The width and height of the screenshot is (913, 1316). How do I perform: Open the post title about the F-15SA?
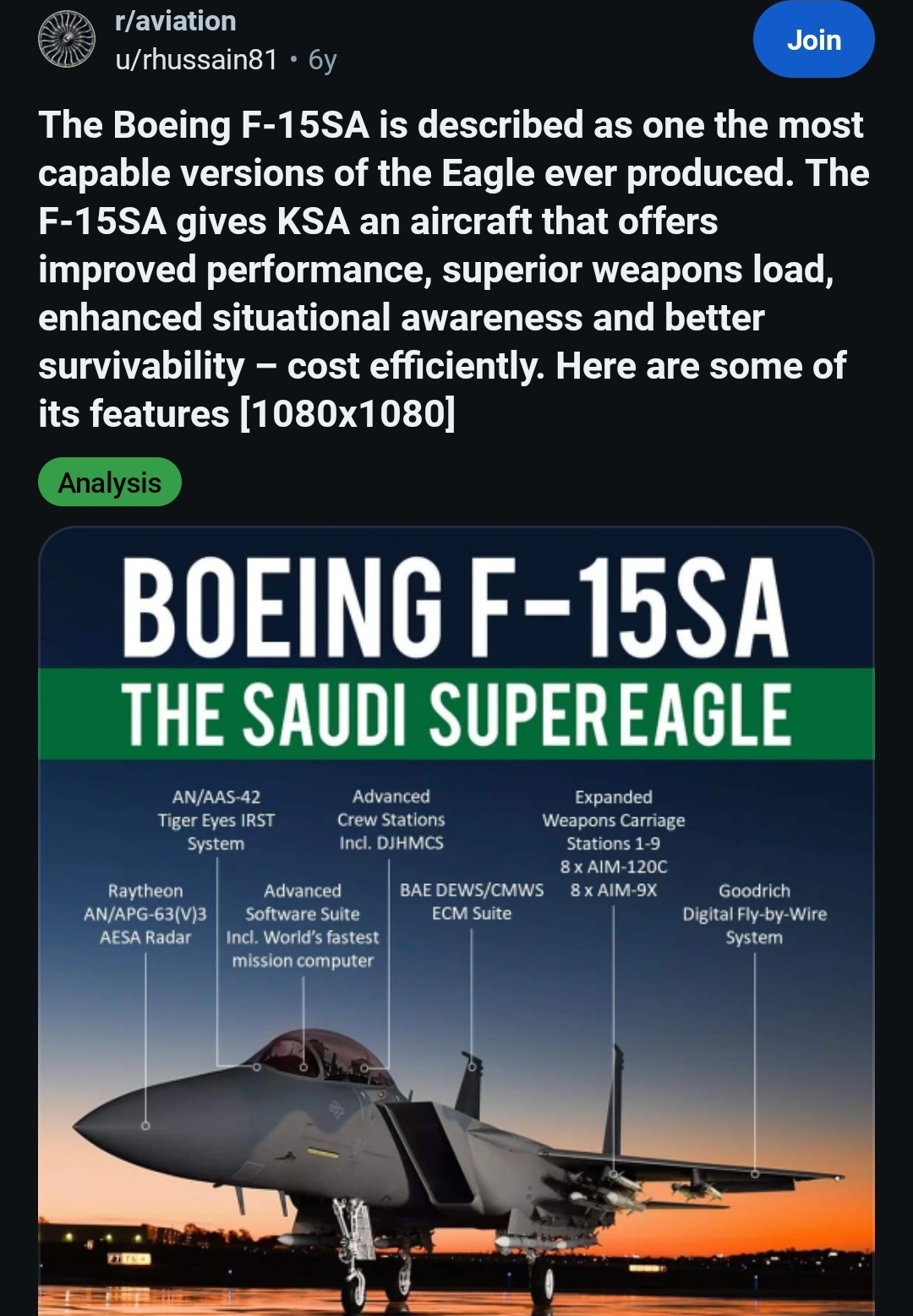click(x=453, y=269)
